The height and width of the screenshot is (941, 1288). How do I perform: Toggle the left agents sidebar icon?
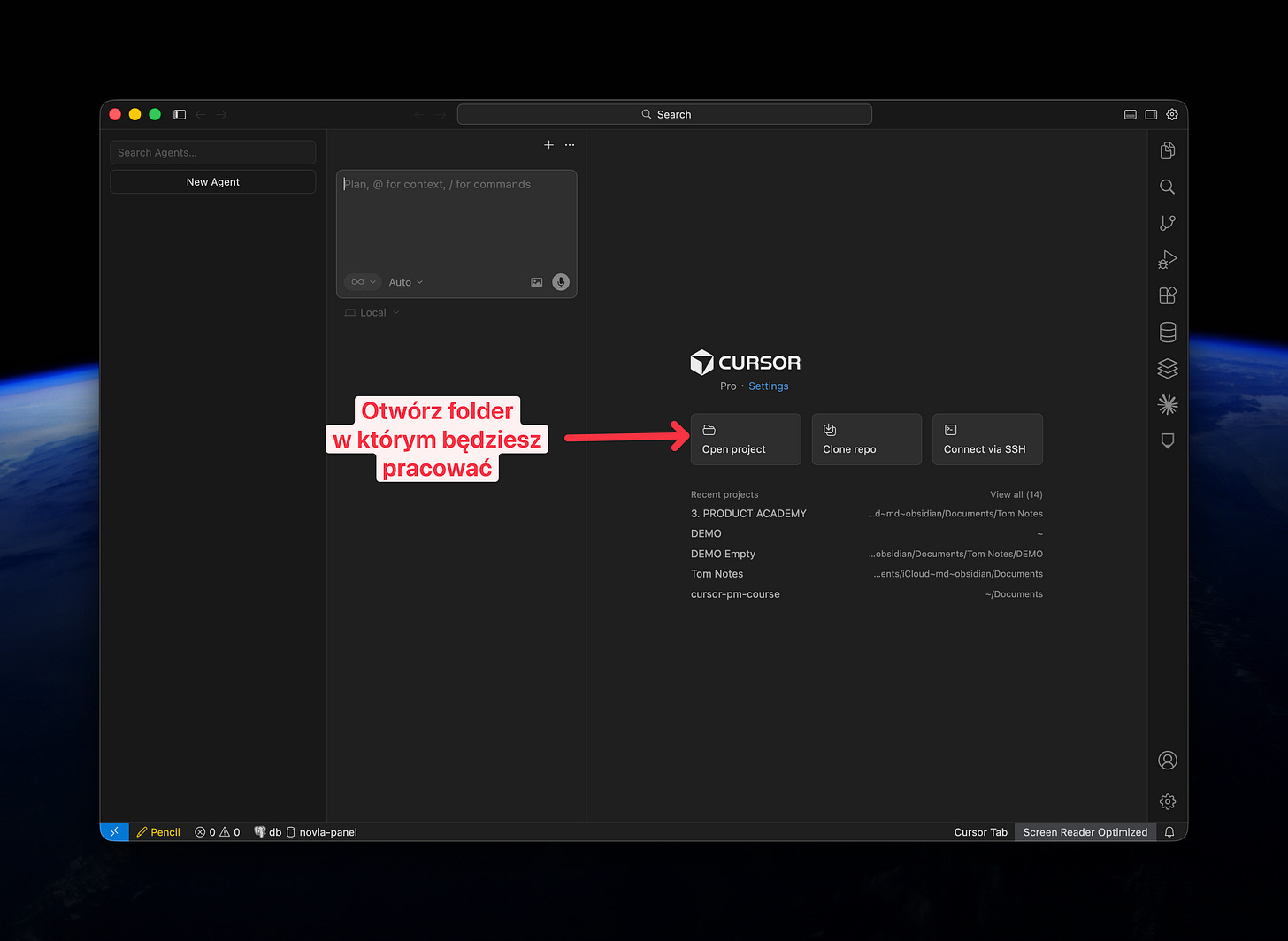point(180,114)
